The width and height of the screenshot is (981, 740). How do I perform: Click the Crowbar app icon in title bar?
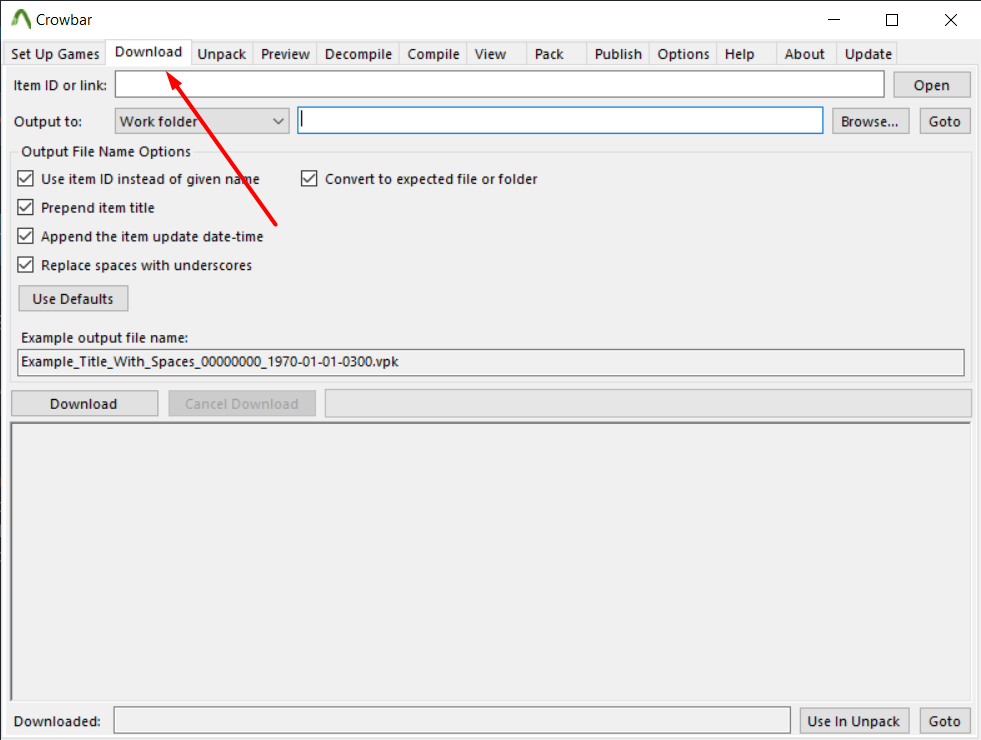(21, 19)
